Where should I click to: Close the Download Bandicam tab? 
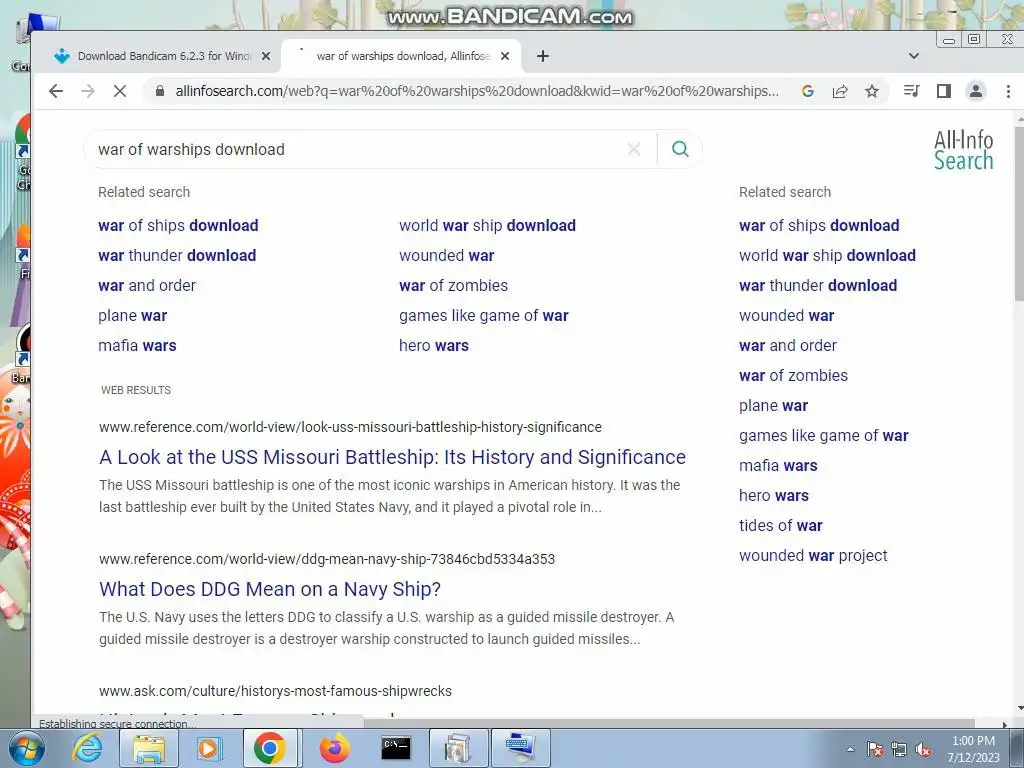tap(266, 56)
